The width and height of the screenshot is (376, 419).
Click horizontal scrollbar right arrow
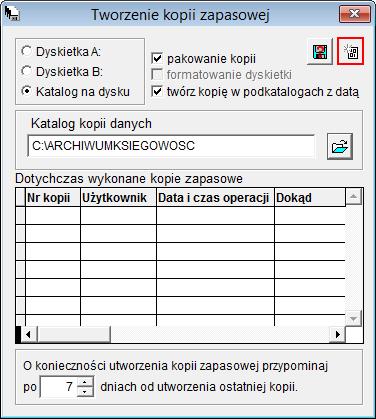point(337,334)
